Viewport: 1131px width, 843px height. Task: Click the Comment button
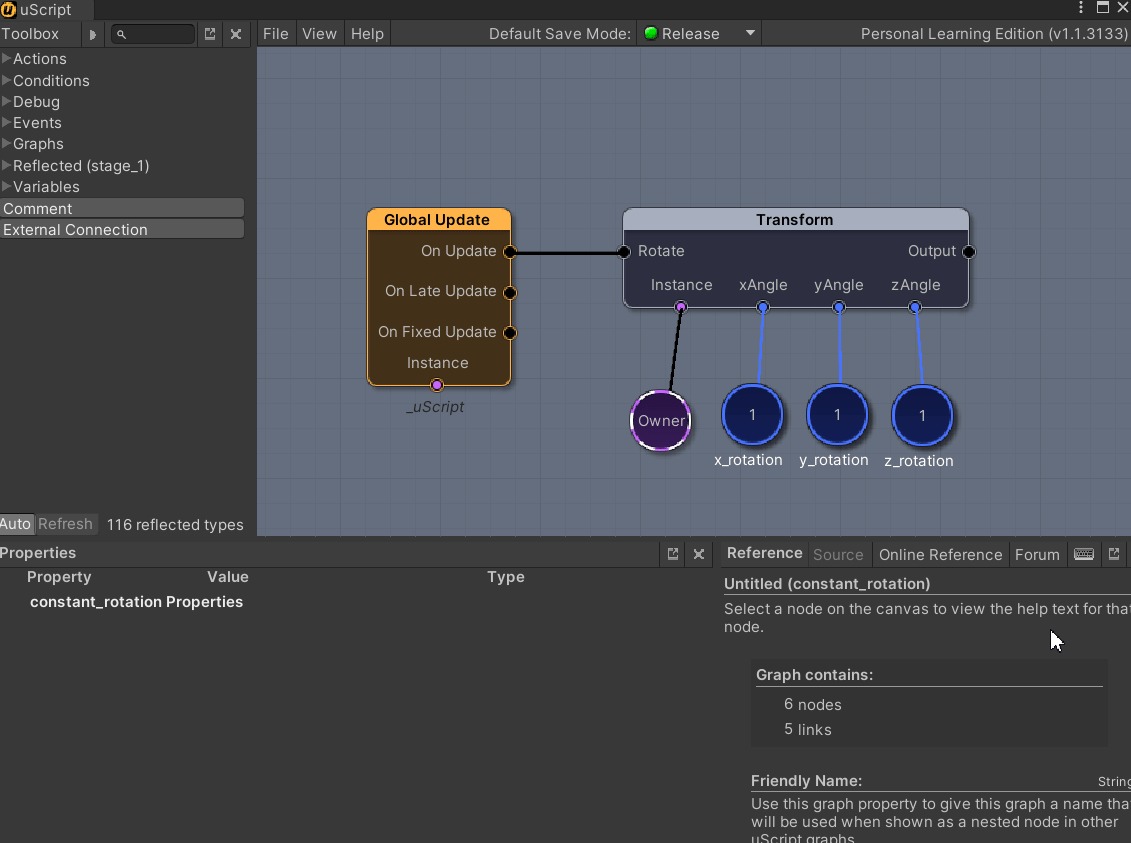tap(122, 208)
